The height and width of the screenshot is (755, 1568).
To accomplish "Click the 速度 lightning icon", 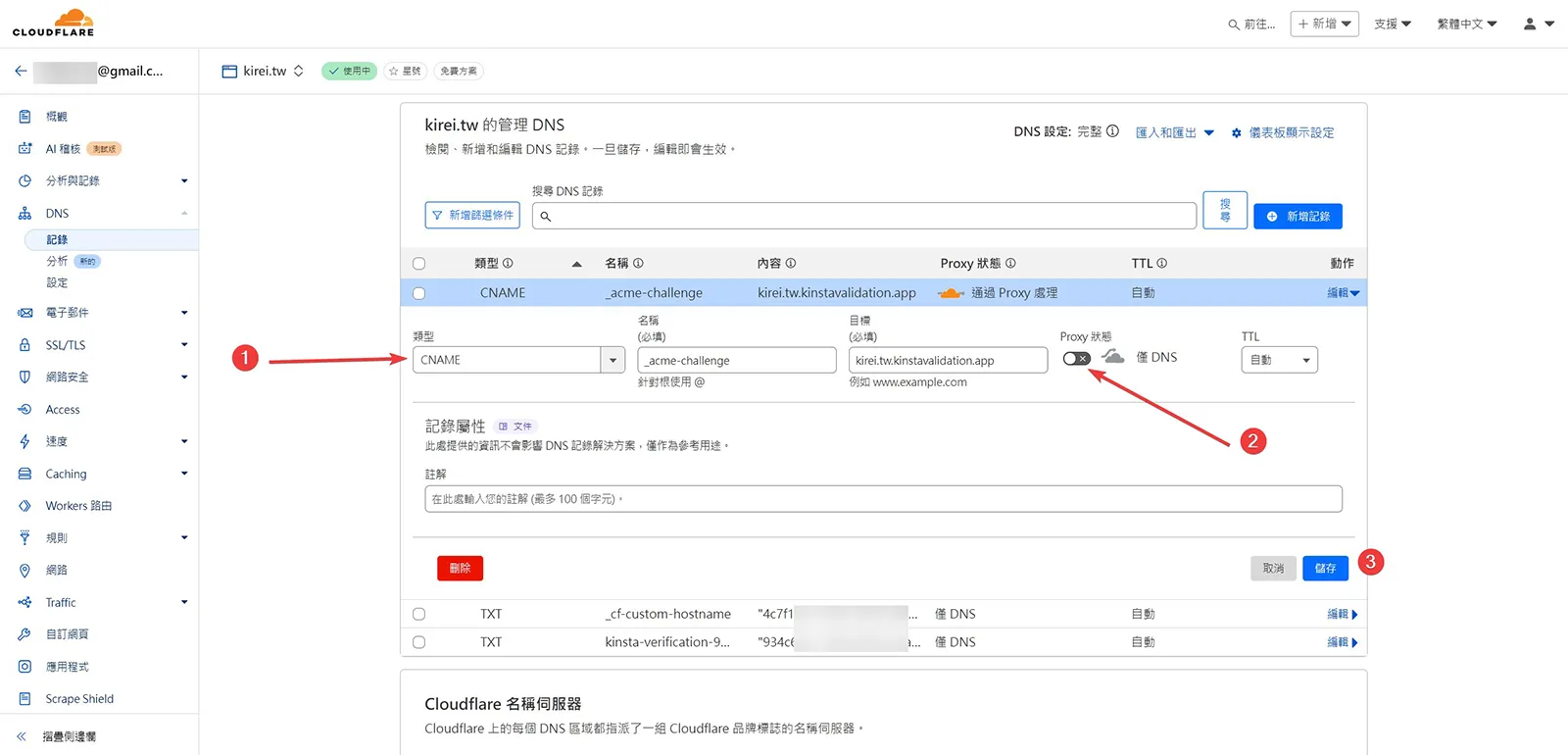I will 24,441.
